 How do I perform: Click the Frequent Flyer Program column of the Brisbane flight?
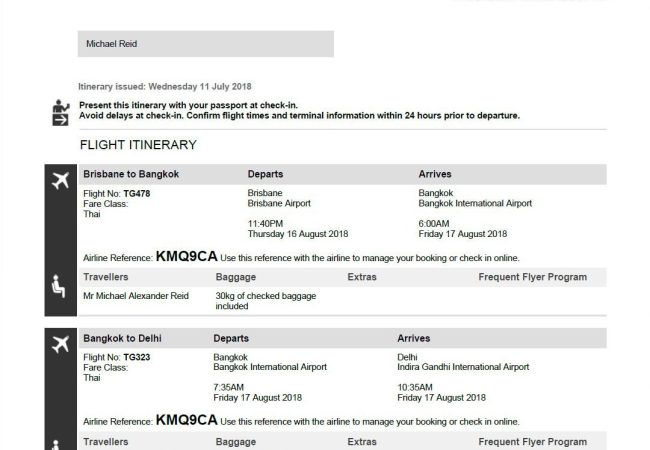coord(532,277)
